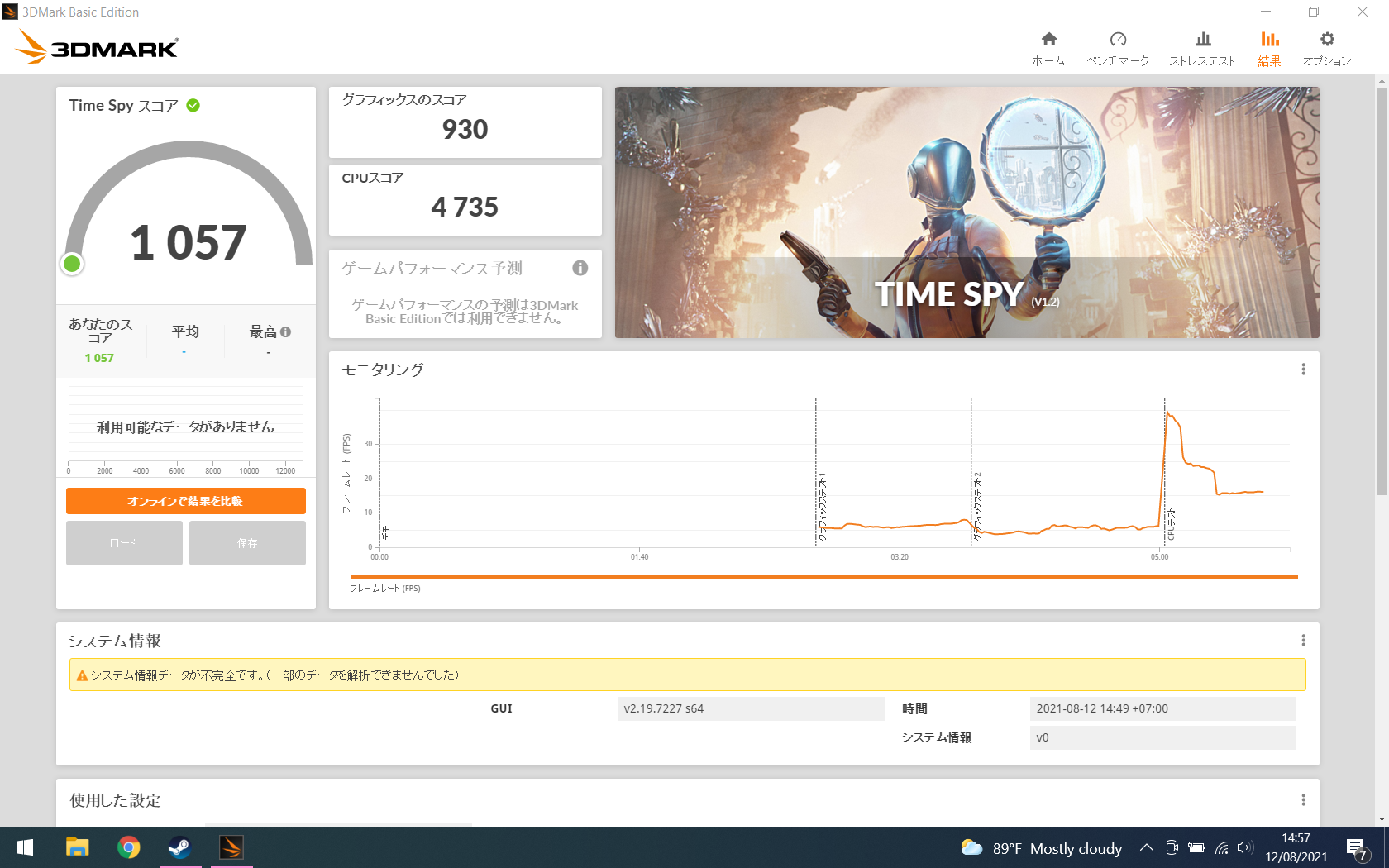Click the 保存 (Save) button
This screenshot has height=868, width=1389.
click(x=247, y=543)
